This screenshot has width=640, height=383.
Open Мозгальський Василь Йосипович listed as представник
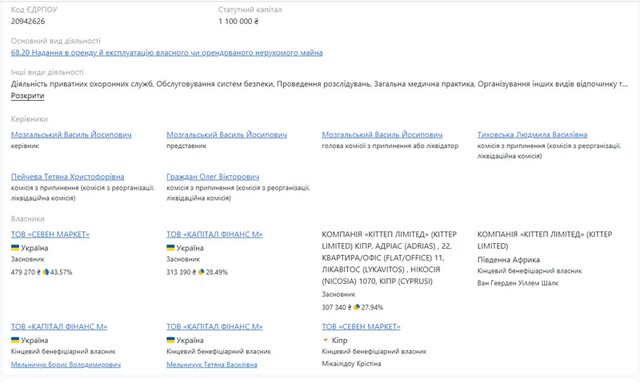(x=227, y=135)
